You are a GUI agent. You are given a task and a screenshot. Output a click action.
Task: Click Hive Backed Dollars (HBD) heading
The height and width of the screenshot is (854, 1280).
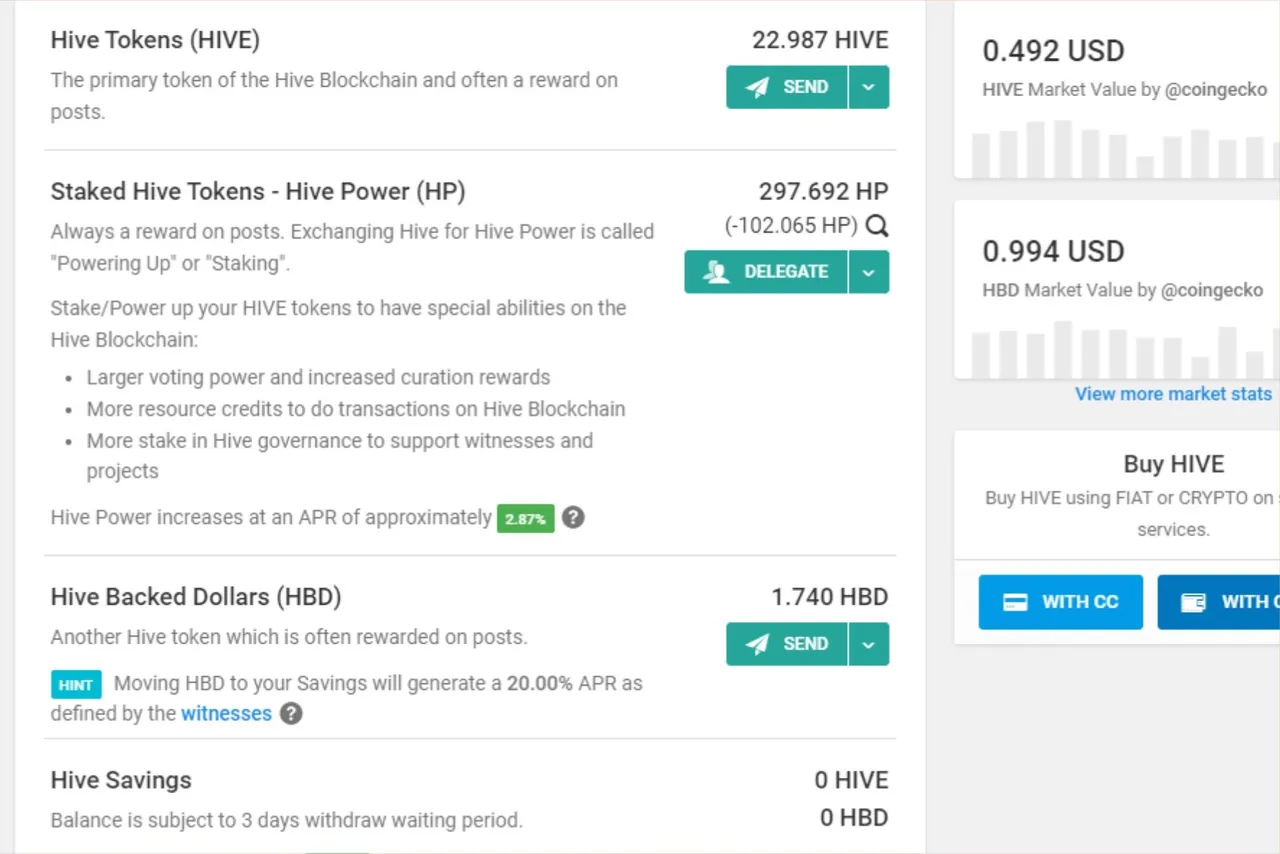click(x=196, y=597)
